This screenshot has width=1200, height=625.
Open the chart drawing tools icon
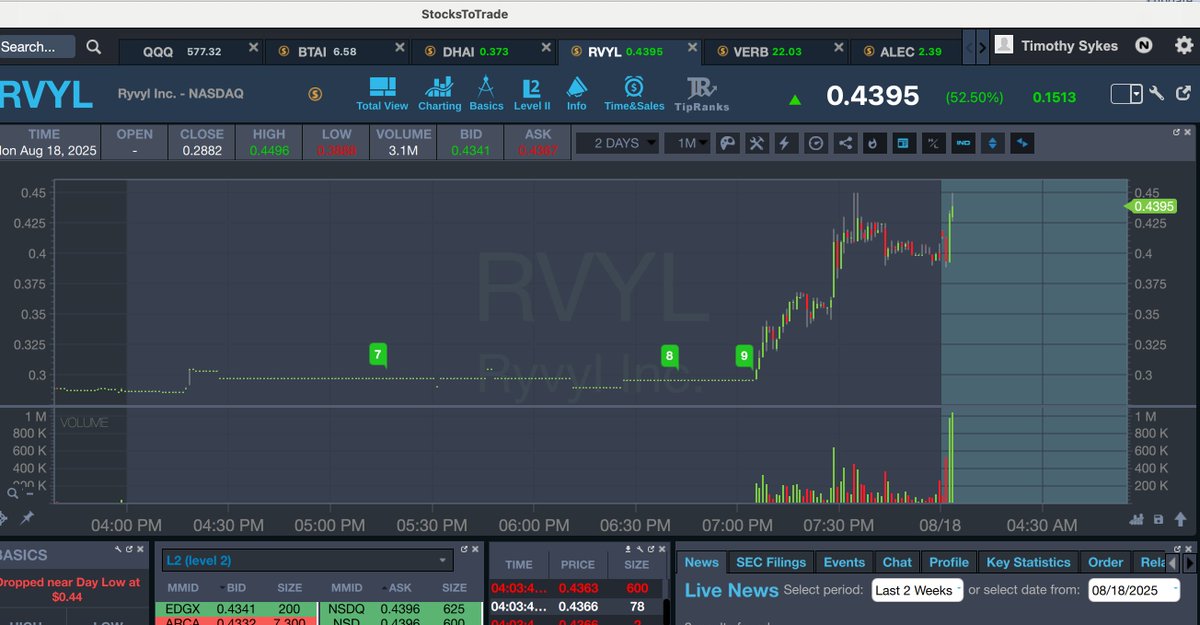[x=757, y=143]
